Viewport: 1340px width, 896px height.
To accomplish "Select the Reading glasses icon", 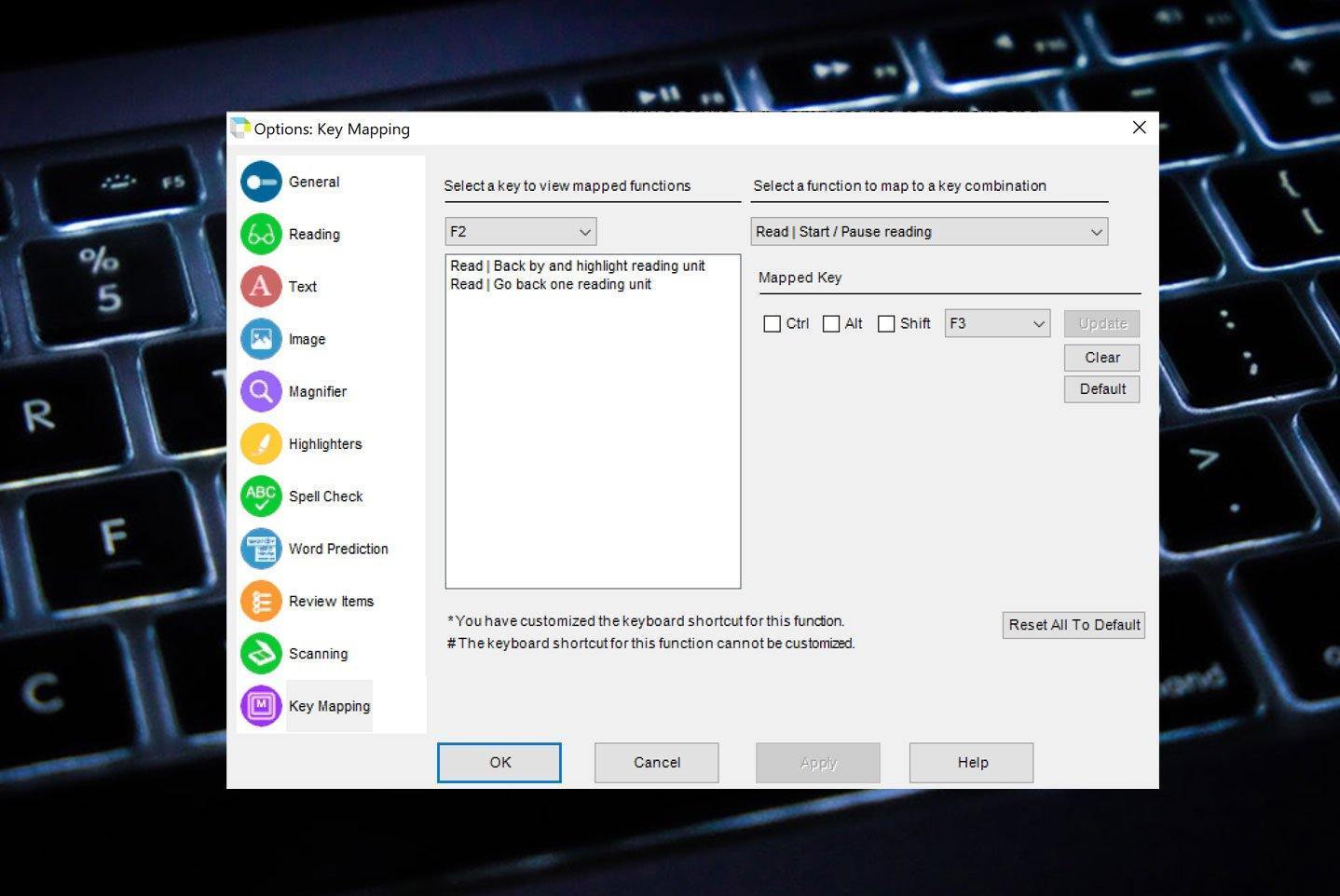I will (x=261, y=234).
